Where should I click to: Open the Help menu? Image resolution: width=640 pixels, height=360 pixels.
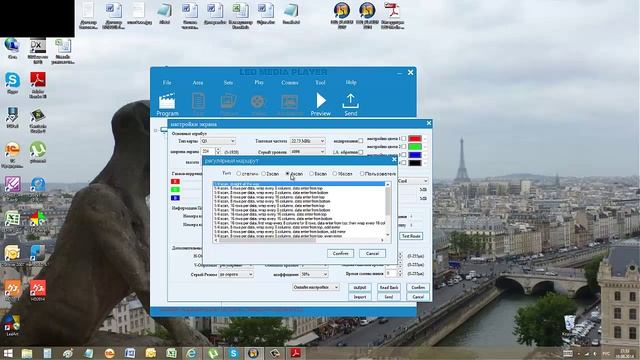click(x=351, y=82)
